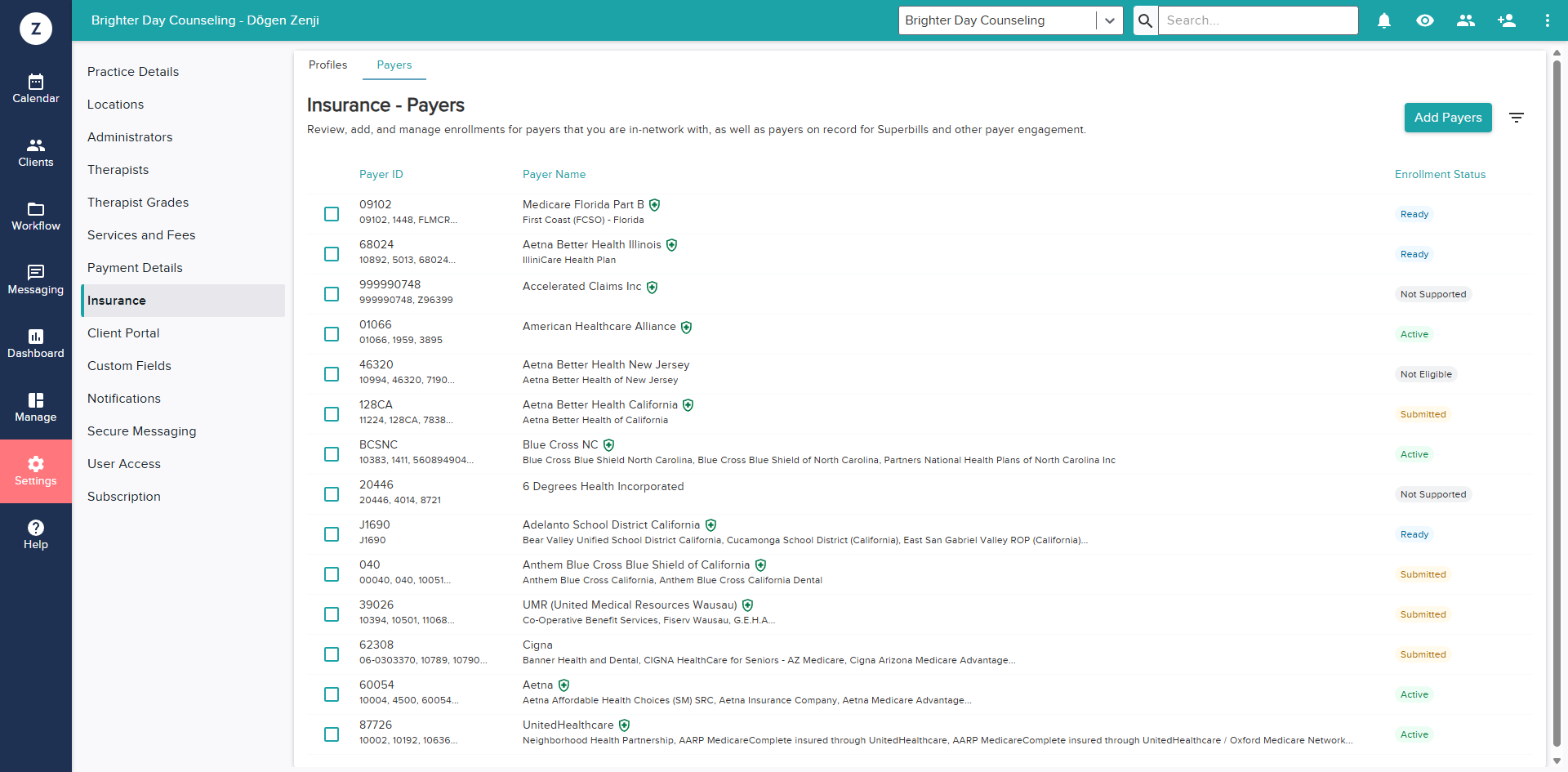
Task: Click the eye visibility icon in header
Action: click(1425, 20)
